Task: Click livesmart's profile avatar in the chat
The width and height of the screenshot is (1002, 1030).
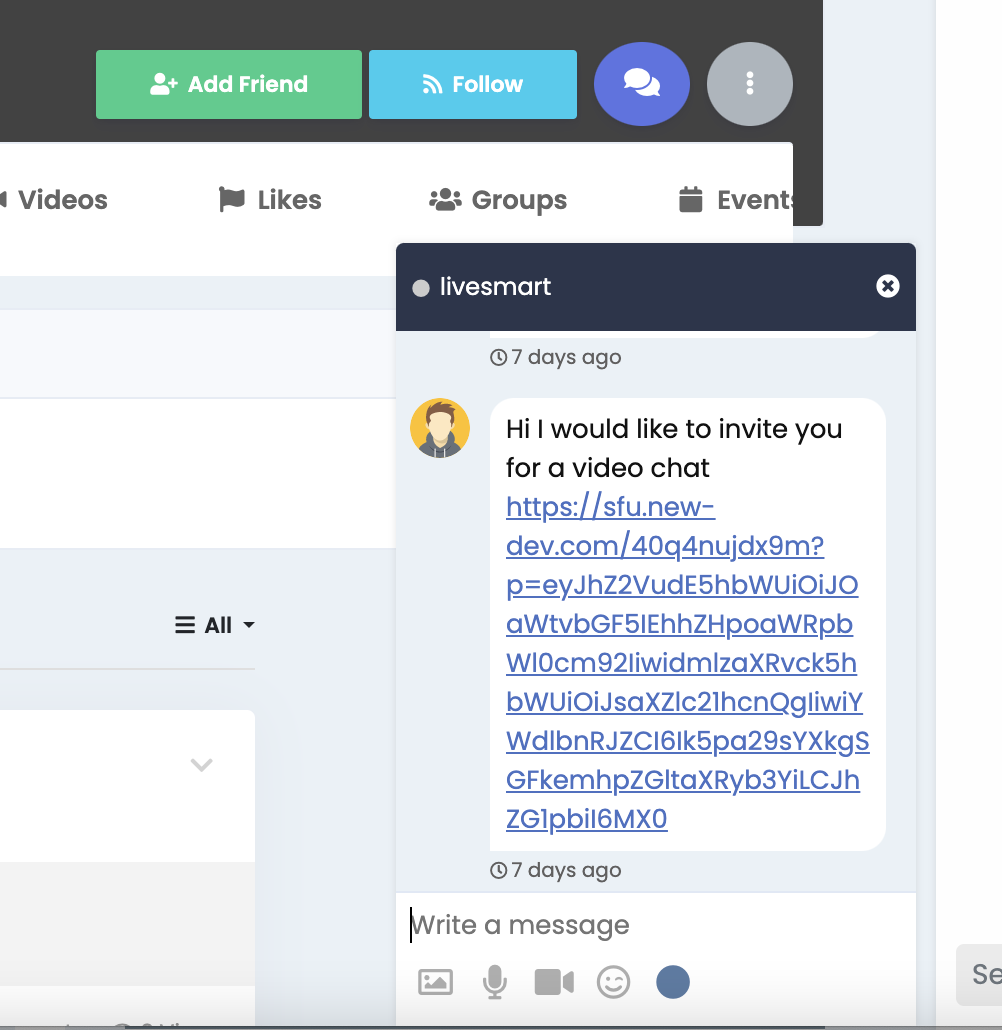Action: pyautogui.click(x=440, y=427)
